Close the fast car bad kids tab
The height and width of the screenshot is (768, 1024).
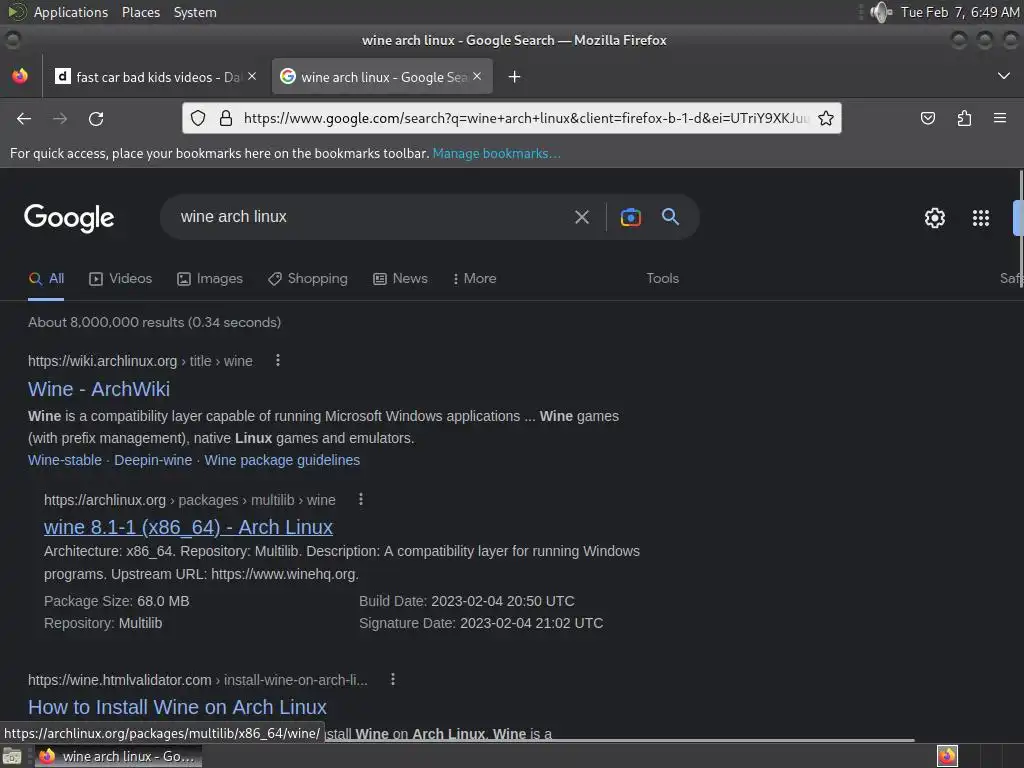coord(252,76)
